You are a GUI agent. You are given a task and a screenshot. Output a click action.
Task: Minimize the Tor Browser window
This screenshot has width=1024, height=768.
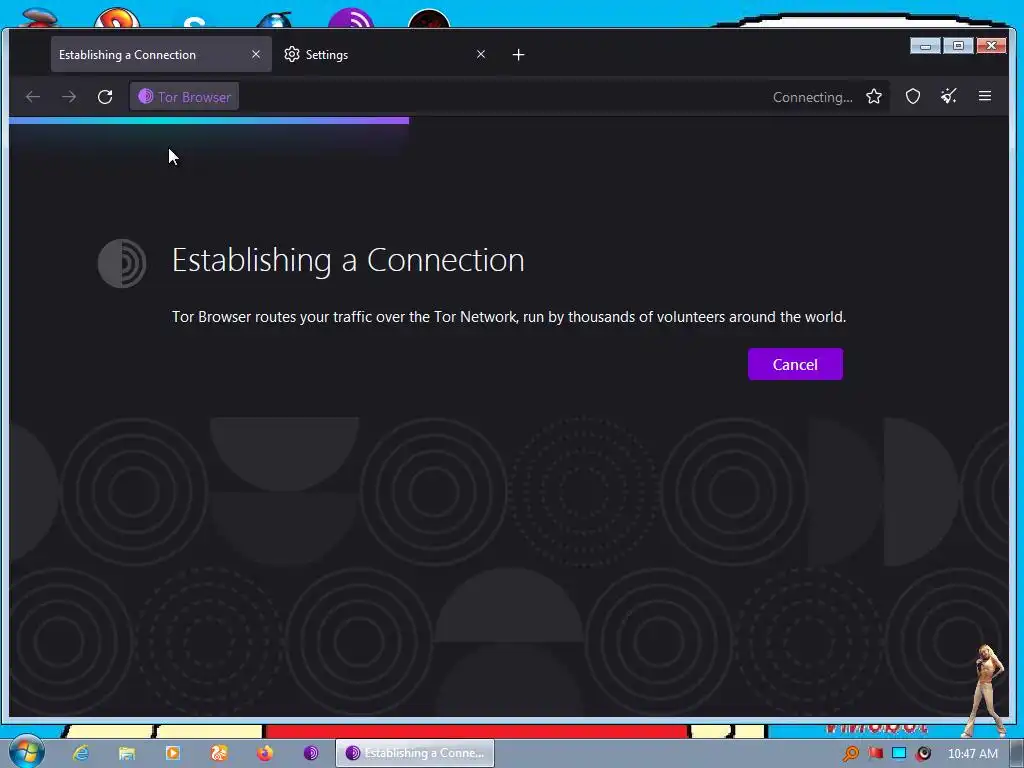pyautogui.click(x=925, y=46)
